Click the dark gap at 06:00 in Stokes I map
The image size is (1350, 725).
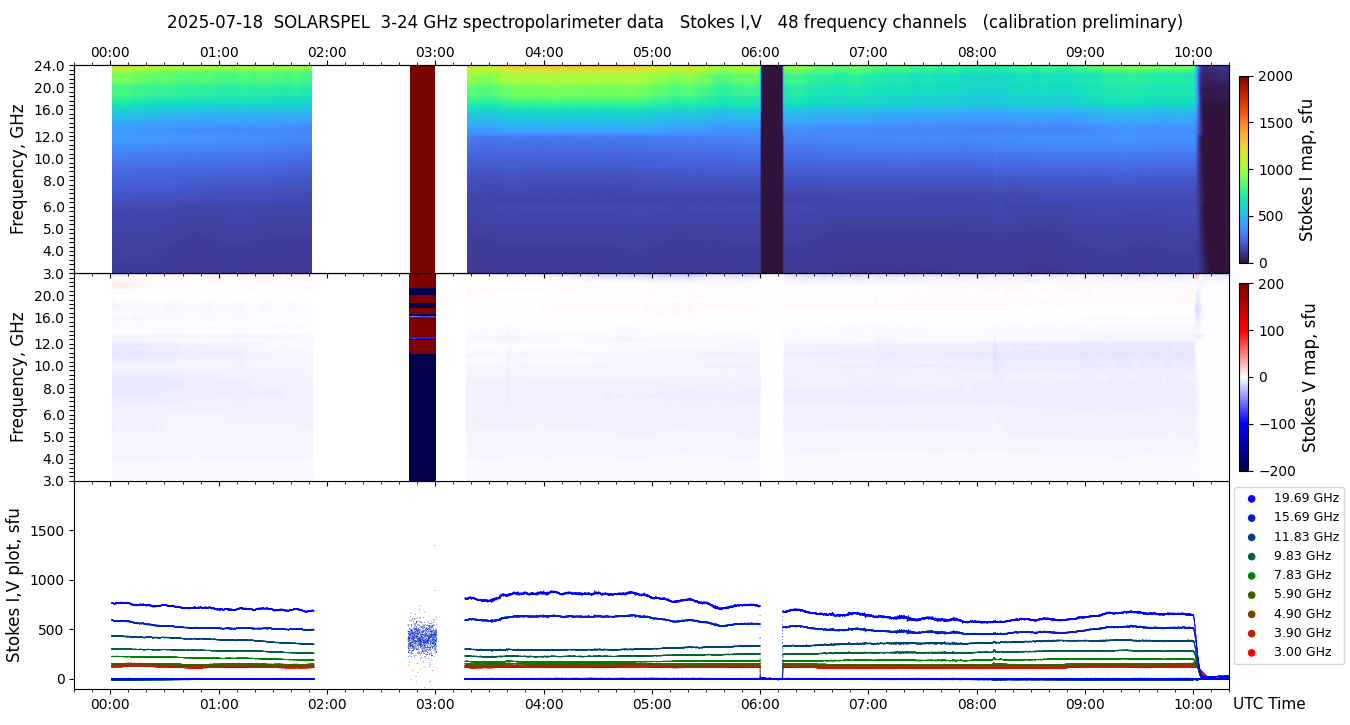[771, 169]
